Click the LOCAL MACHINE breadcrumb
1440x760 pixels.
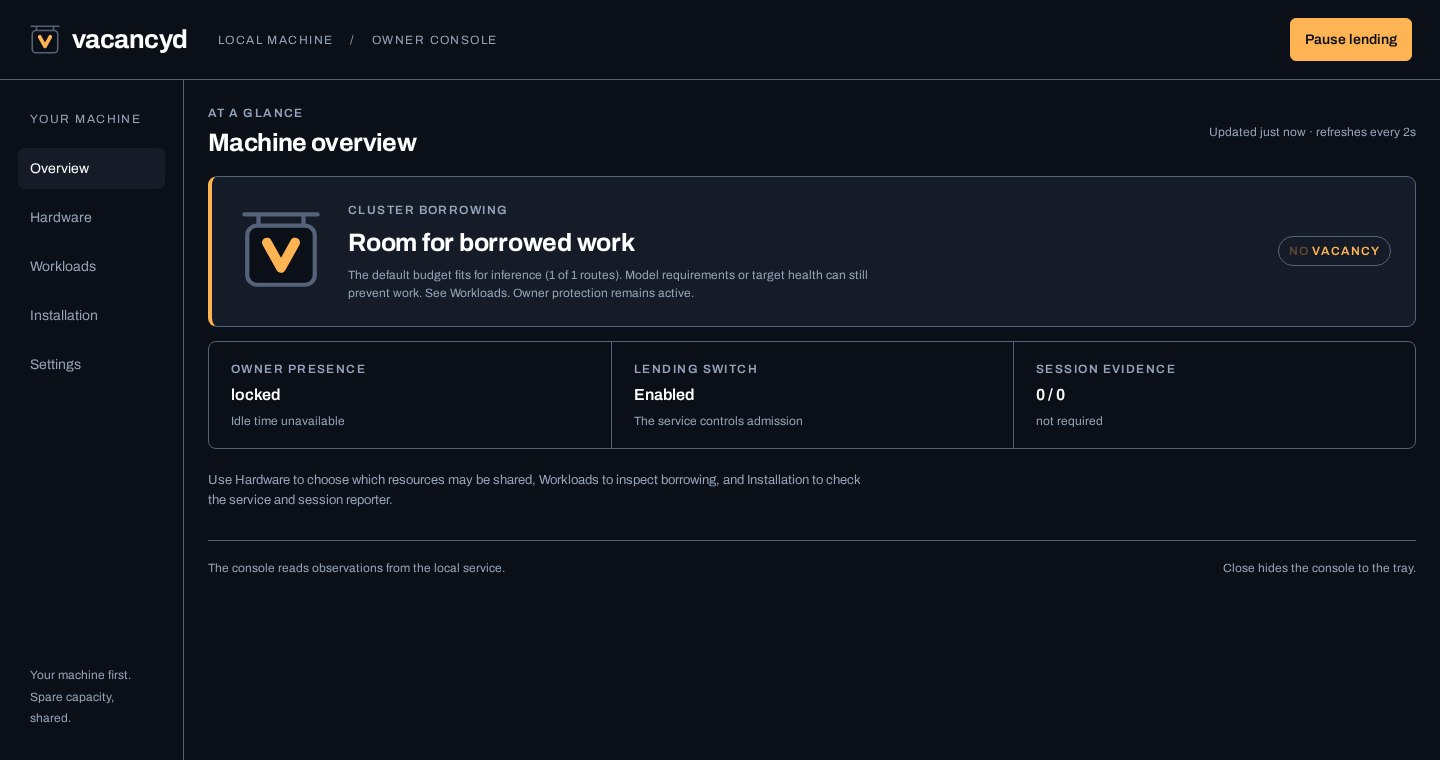coord(275,40)
